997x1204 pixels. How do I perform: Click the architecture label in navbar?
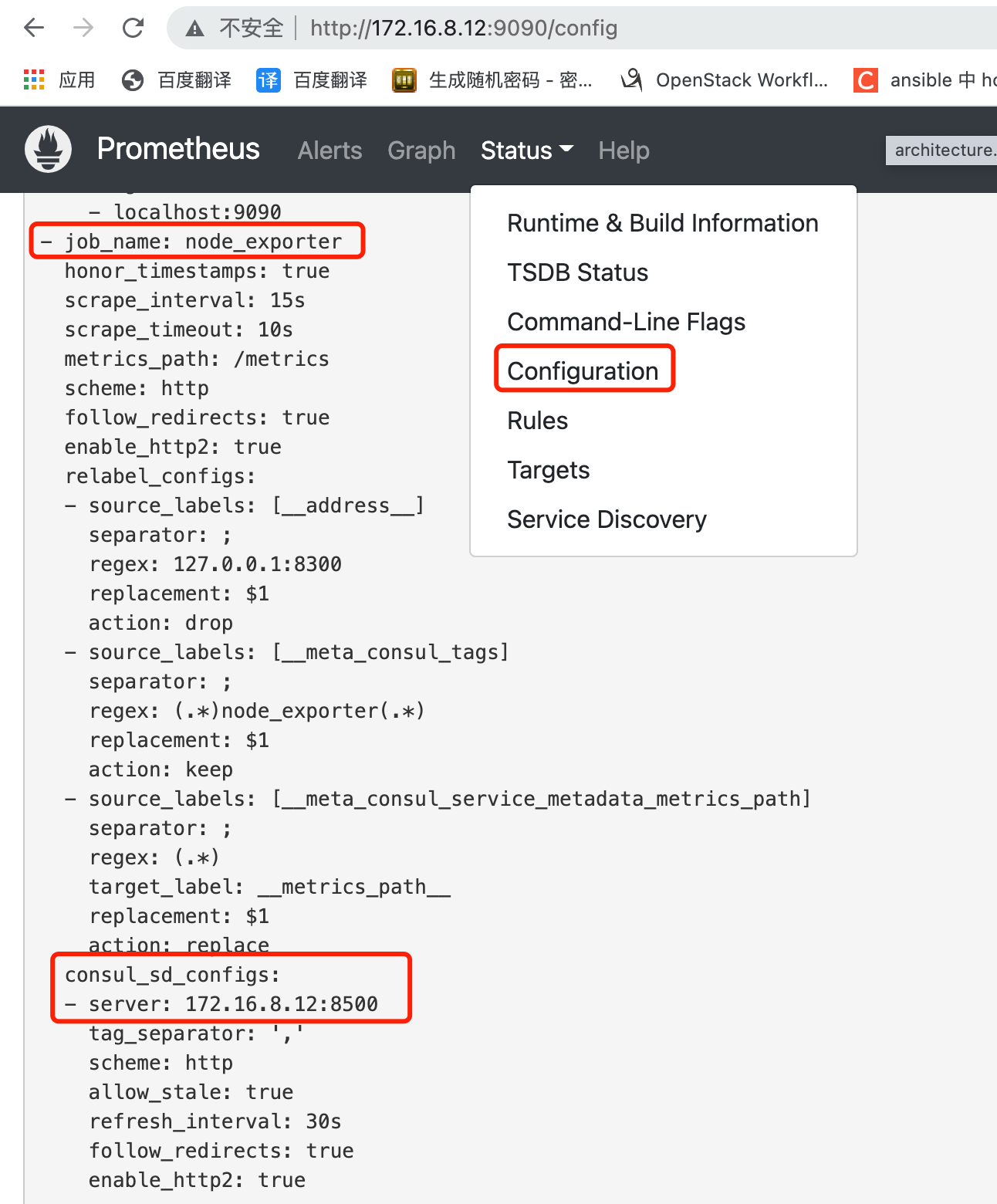[x=941, y=150]
